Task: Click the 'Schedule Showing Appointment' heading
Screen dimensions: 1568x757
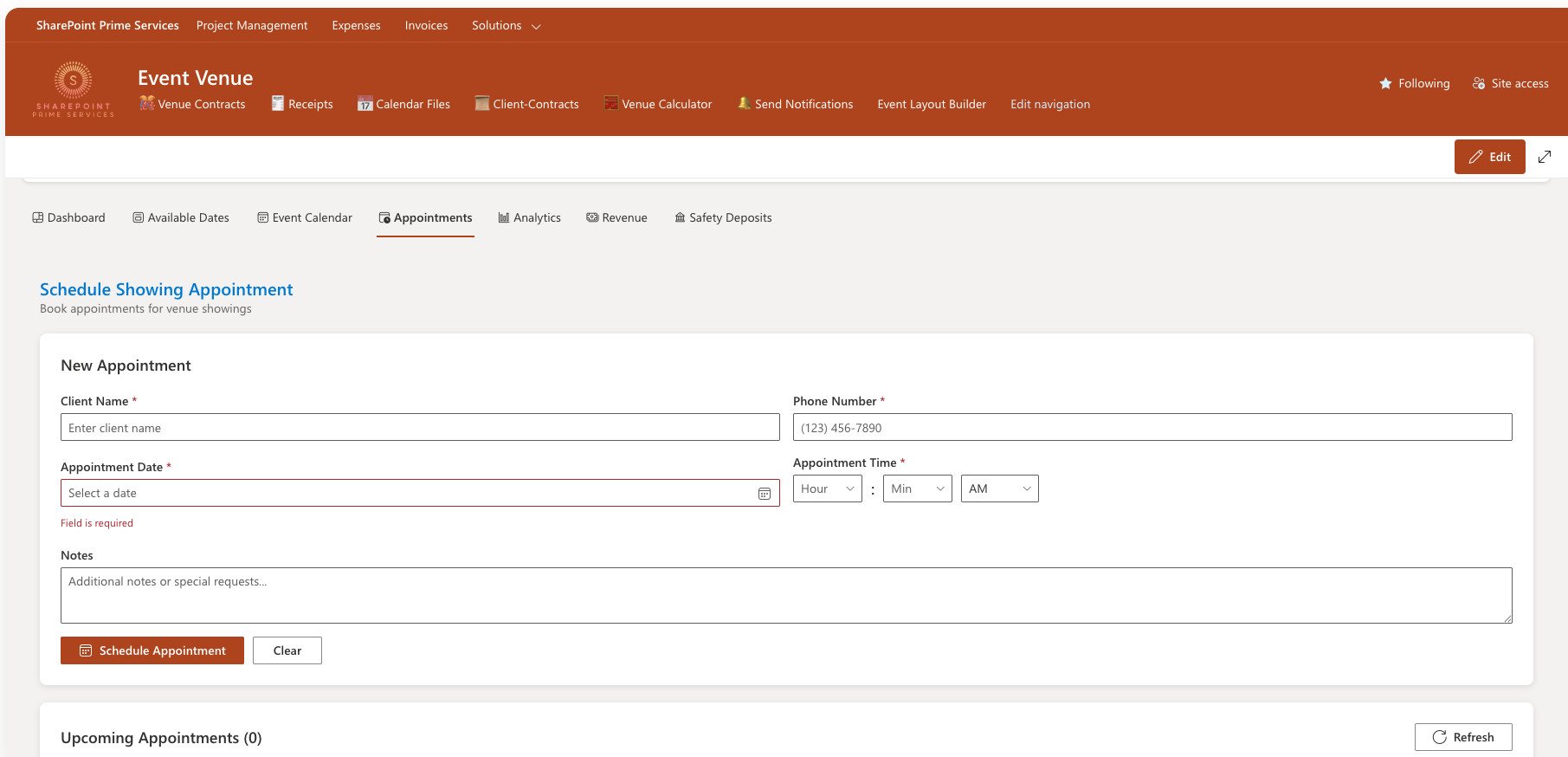Action: (166, 289)
